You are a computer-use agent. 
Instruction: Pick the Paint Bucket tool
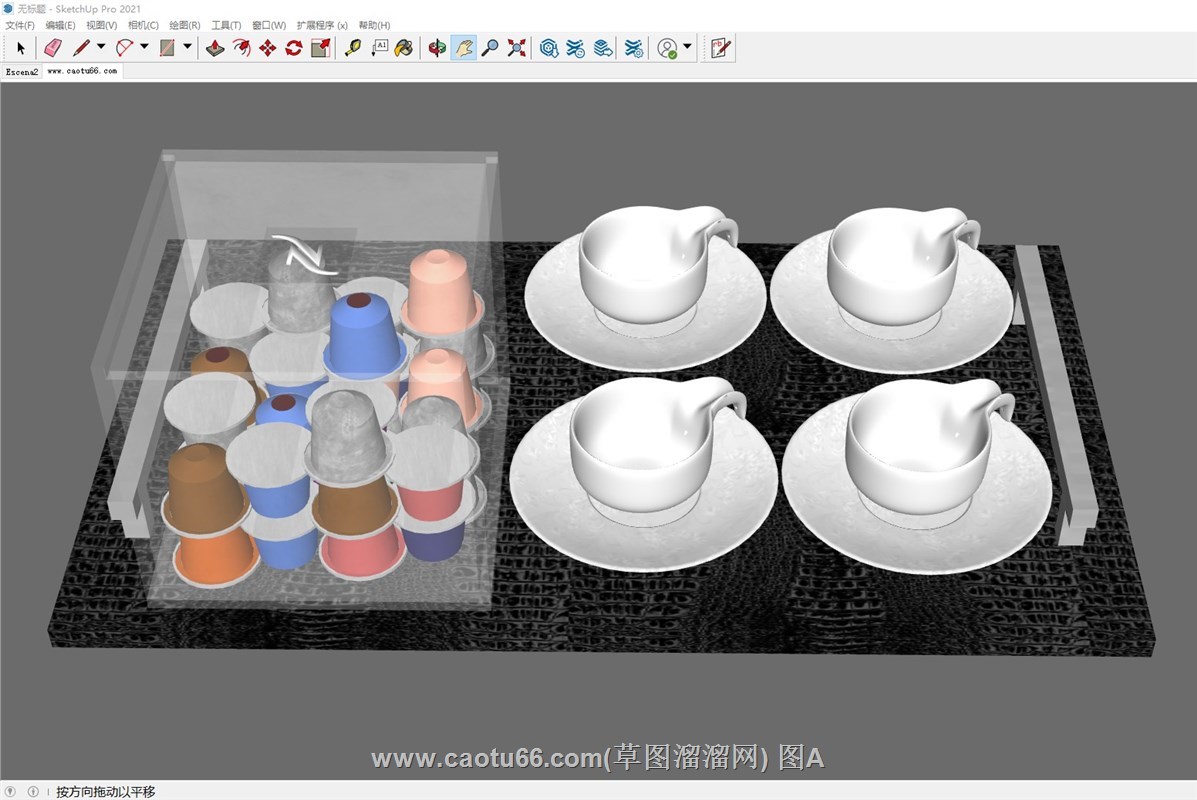click(x=404, y=48)
